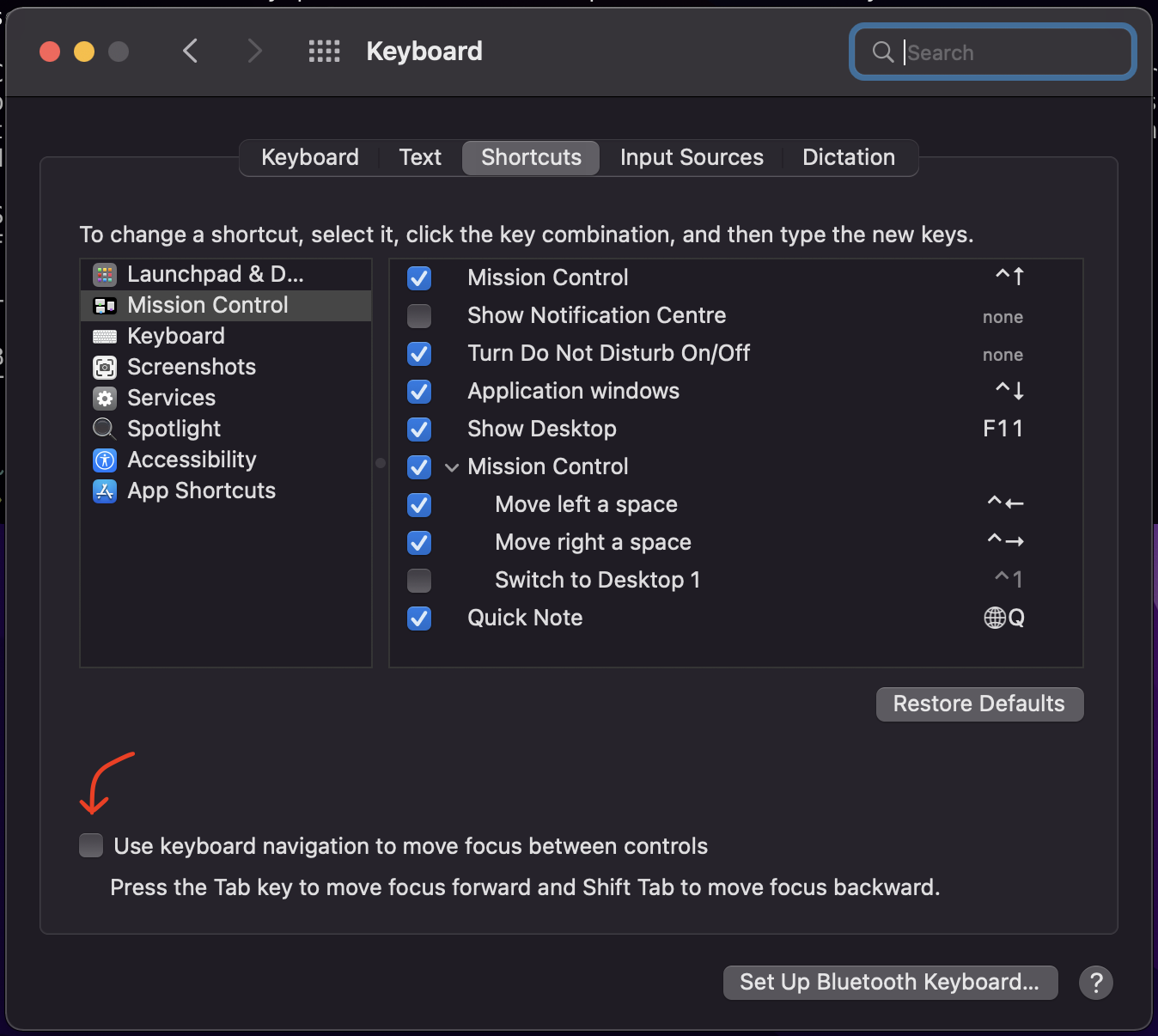Uncheck the top Mission Control shortcut checkbox
The image size is (1158, 1036).
point(419,278)
